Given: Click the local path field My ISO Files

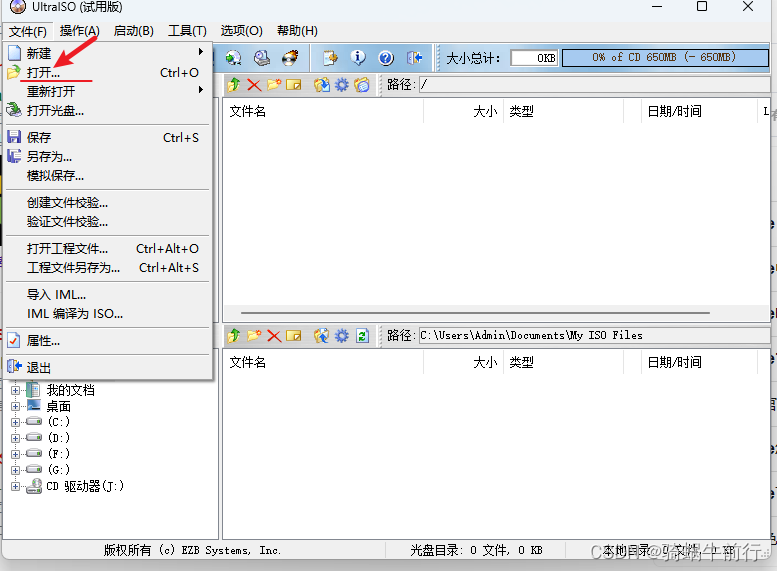Looking at the screenshot, I should [594, 336].
